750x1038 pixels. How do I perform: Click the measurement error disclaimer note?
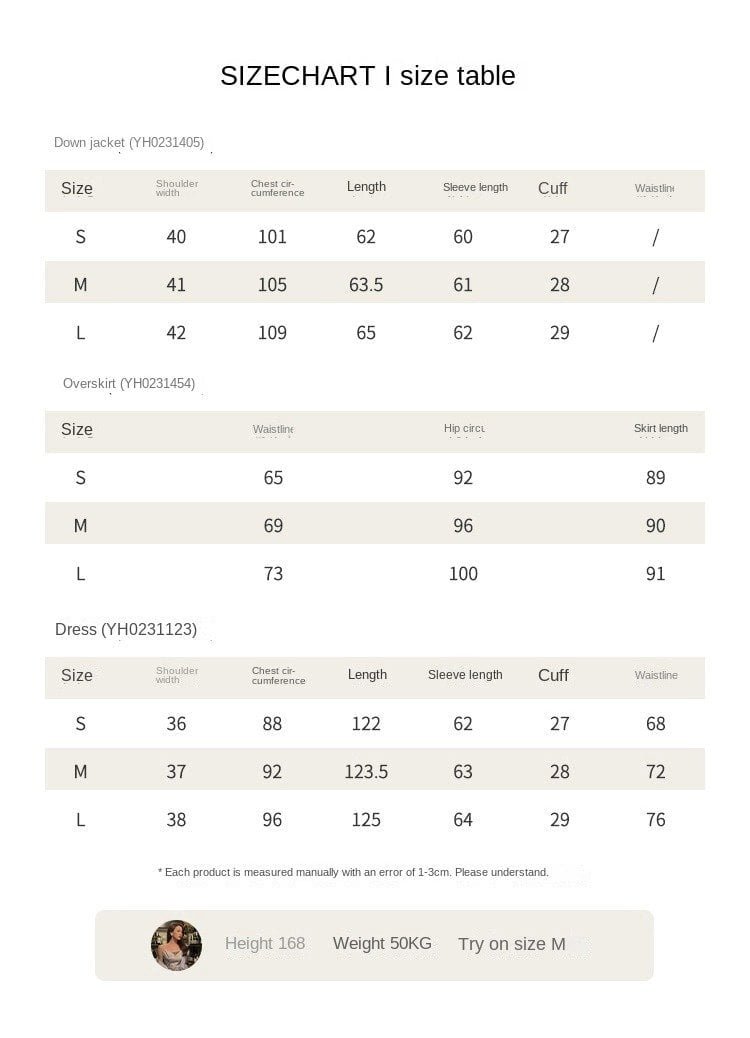353,873
